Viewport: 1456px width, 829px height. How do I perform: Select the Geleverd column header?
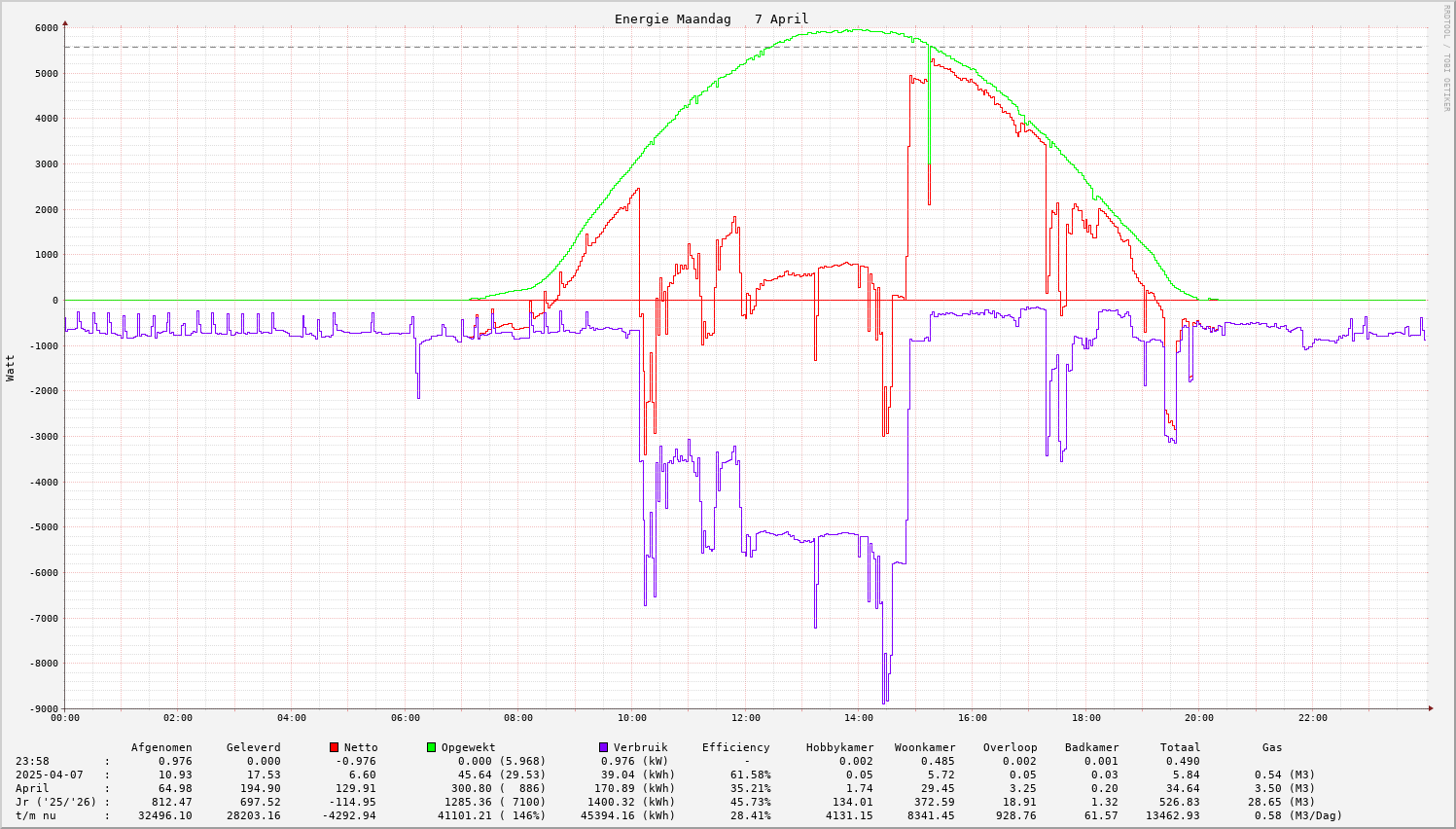[253, 747]
